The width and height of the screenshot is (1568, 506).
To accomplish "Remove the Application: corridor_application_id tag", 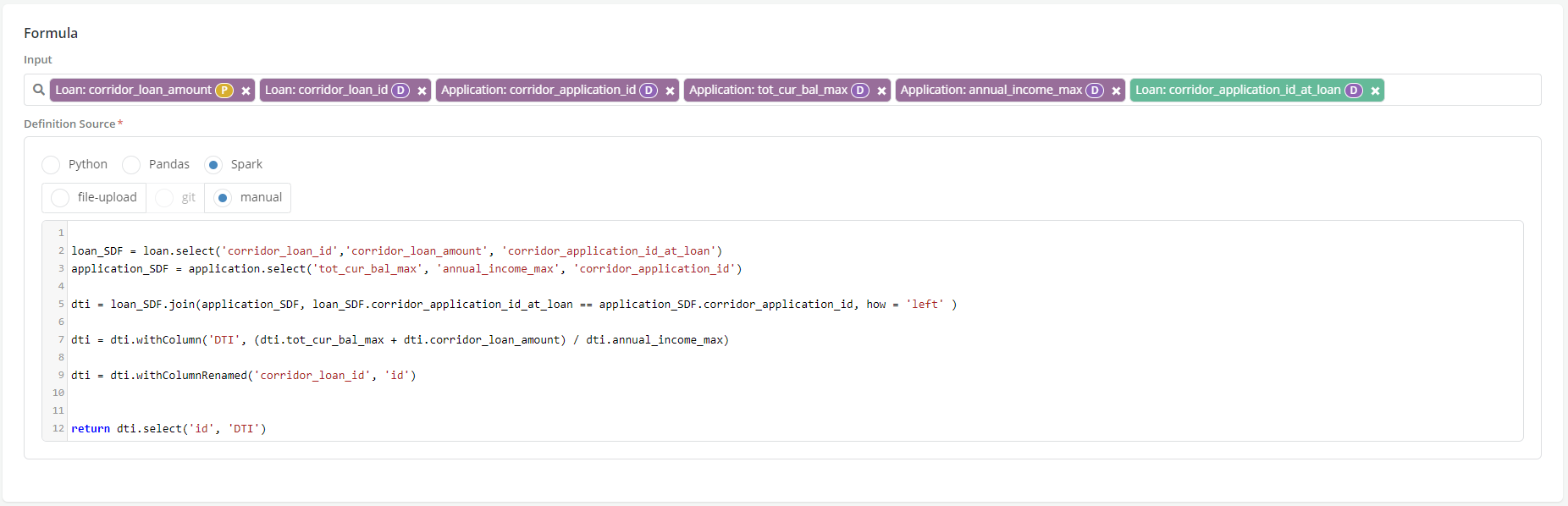I will (670, 91).
